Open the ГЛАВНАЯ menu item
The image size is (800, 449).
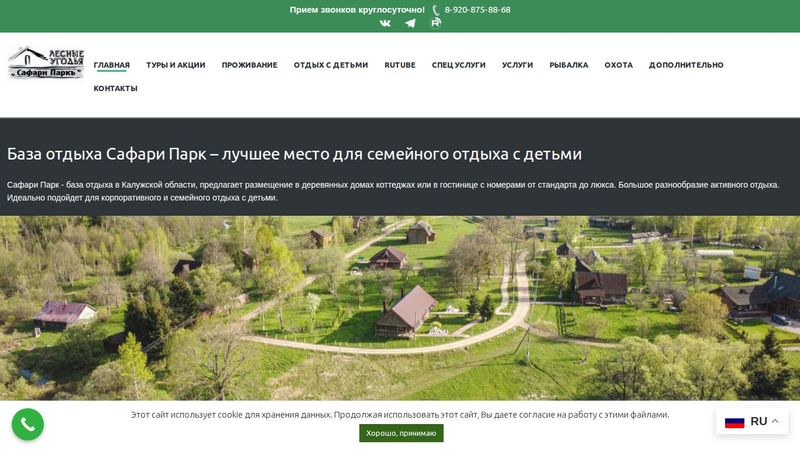pos(112,65)
